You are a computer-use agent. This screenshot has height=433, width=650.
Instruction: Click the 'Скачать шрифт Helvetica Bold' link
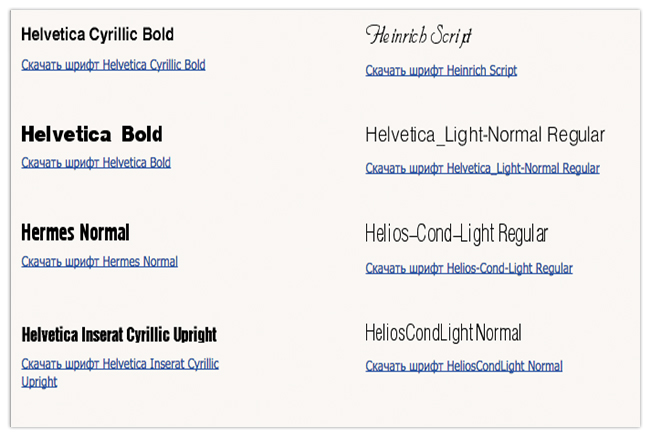96,162
